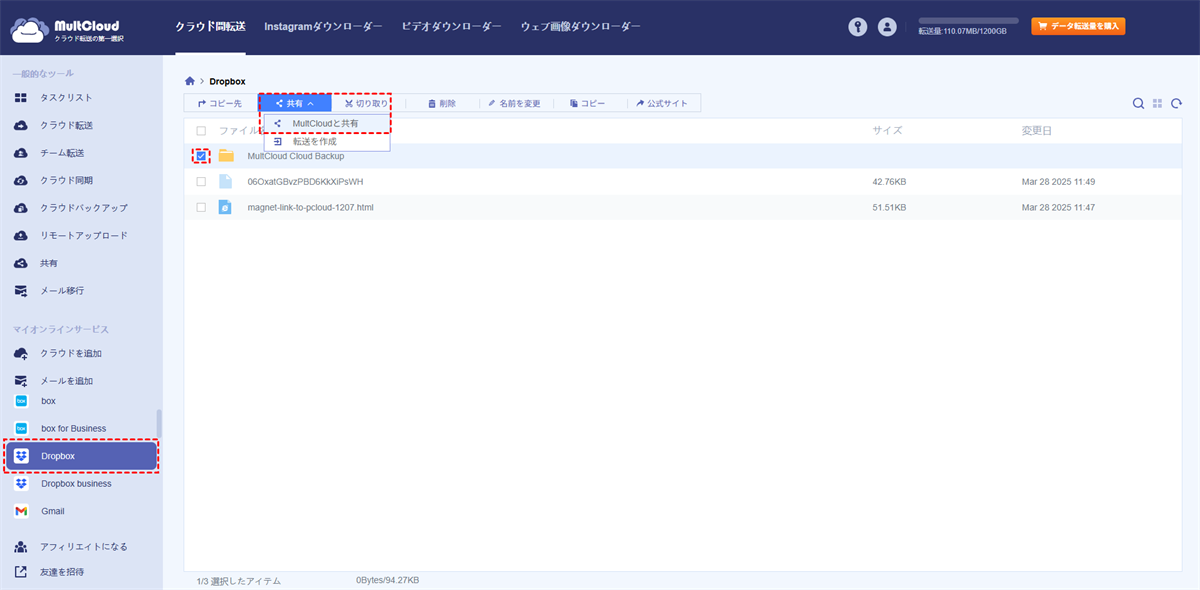This screenshot has width=1200, height=590.
Task: Uncheck the MultCloud Cloud Backup checkbox
Action: point(201,156)
